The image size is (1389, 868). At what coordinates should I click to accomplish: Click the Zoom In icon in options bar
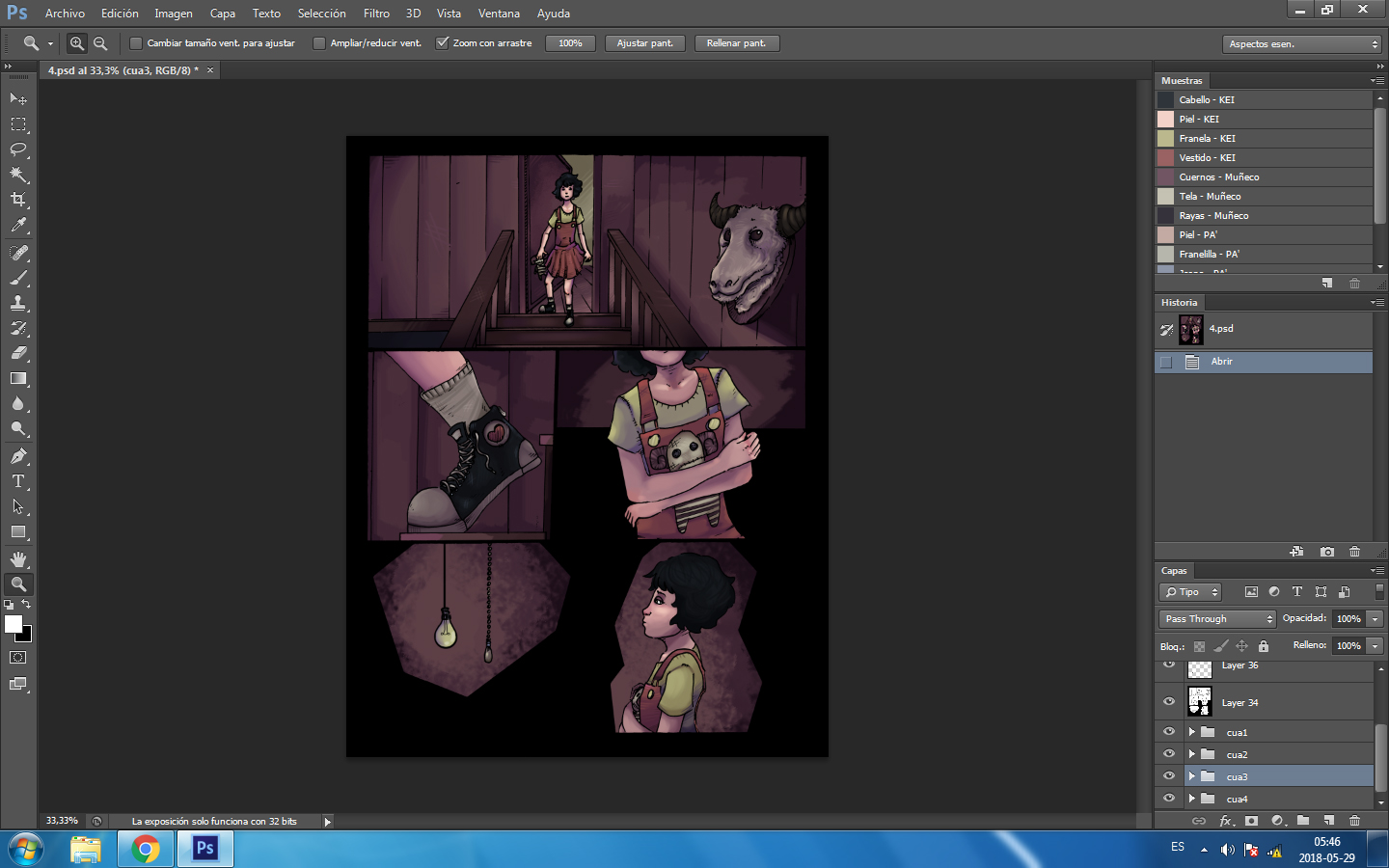[x=77, y=43]
